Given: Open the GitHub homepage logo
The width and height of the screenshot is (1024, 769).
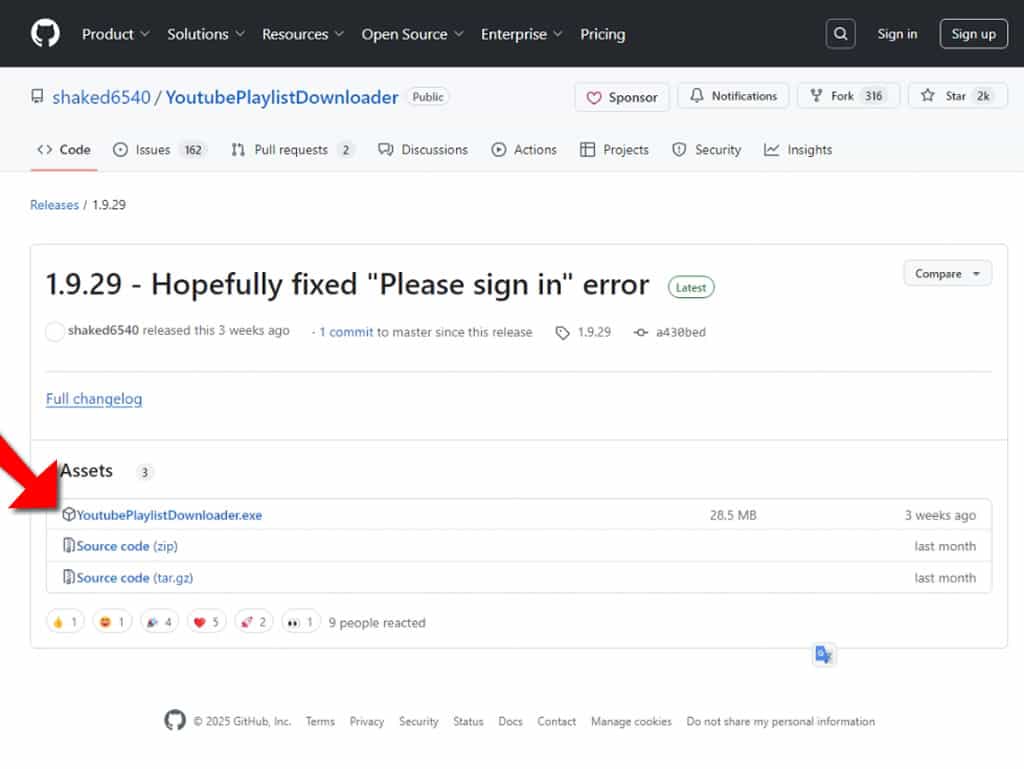Looking at the screenshot, I should point(45,33).
